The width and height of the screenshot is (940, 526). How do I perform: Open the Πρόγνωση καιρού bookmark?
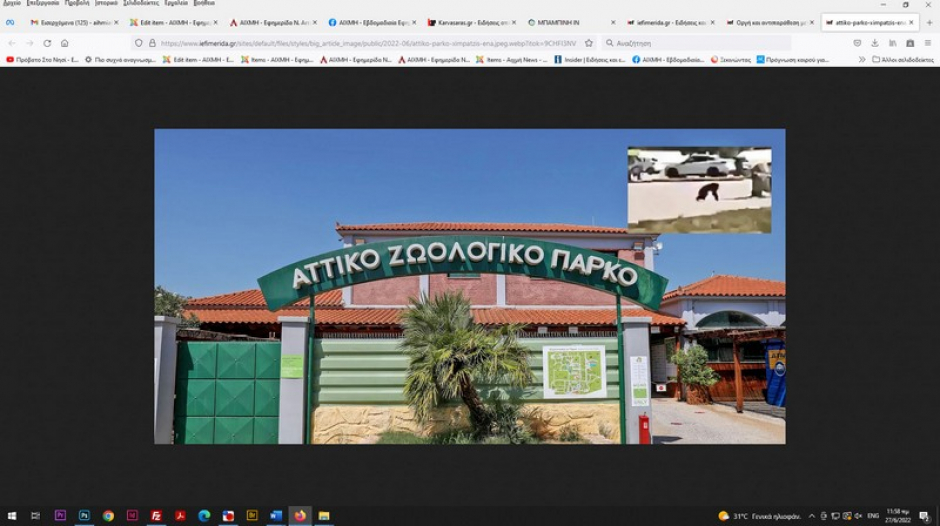pos(793,59)
